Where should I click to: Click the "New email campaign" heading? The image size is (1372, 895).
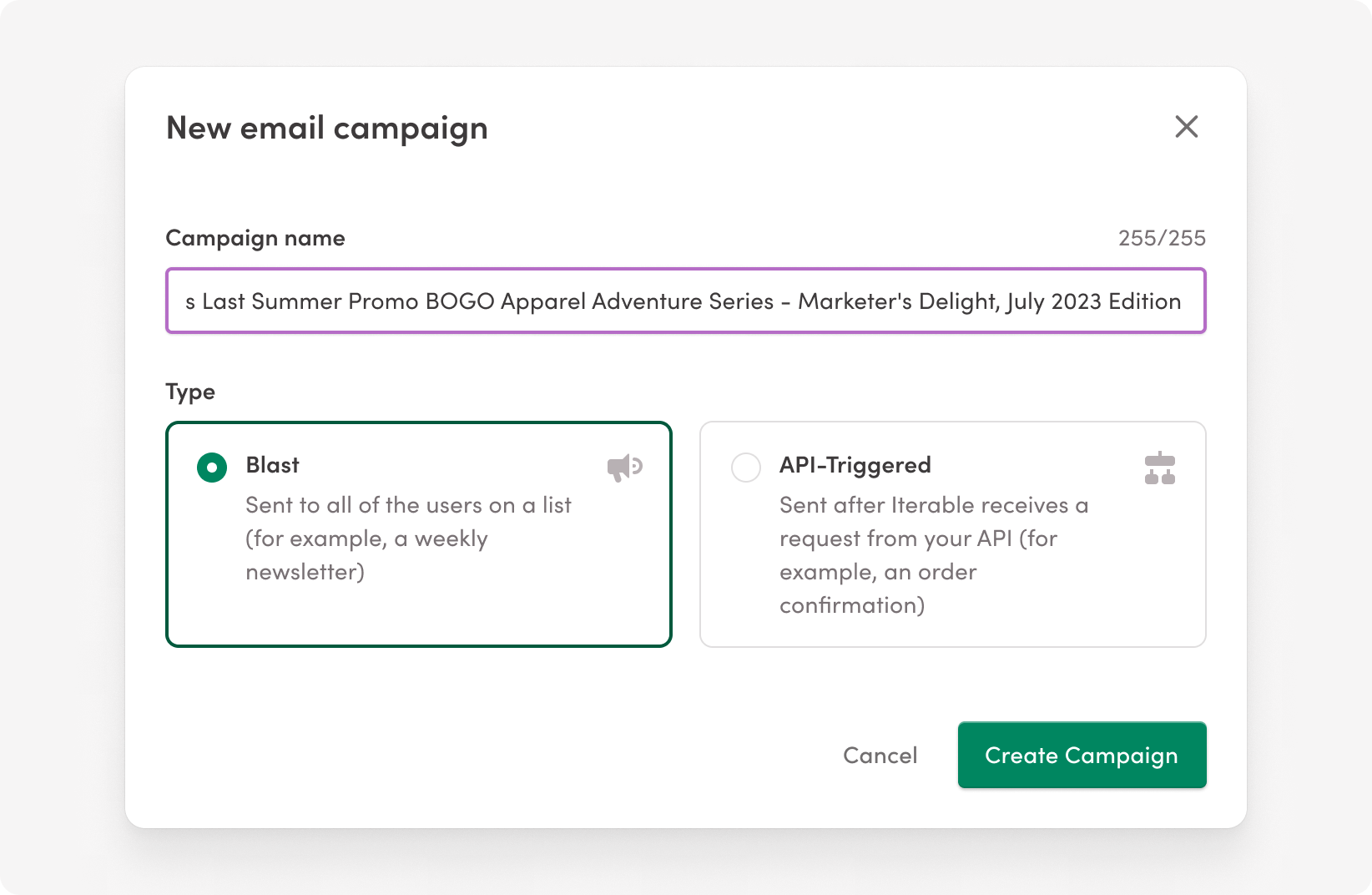(x=326, y=128)
